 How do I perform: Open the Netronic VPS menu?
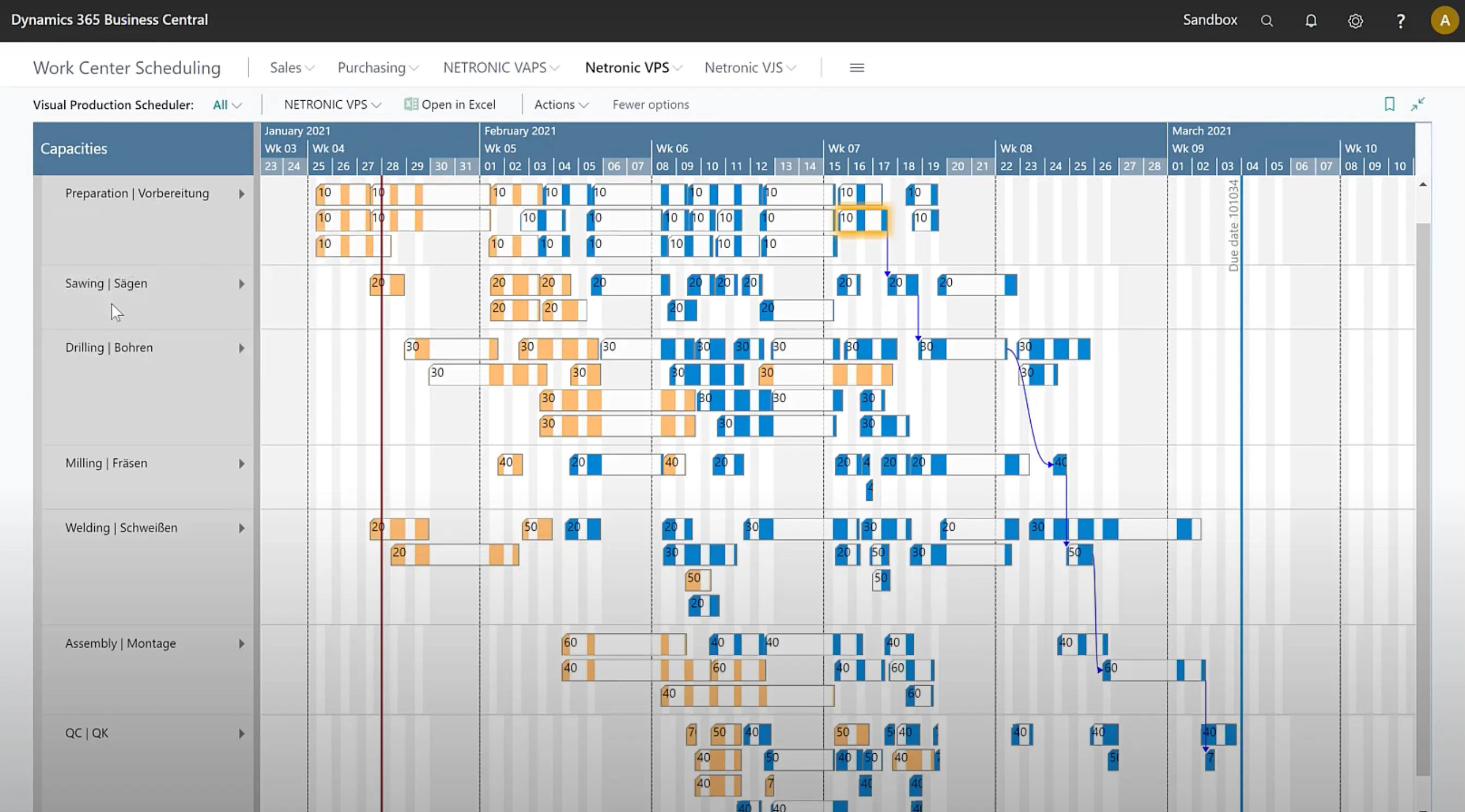pyautogui.click(x=633, y=67)
